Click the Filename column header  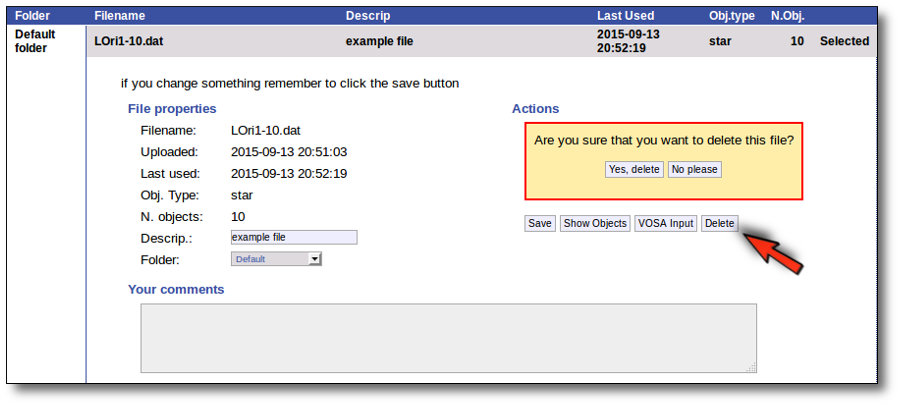[x=120, y=16]
